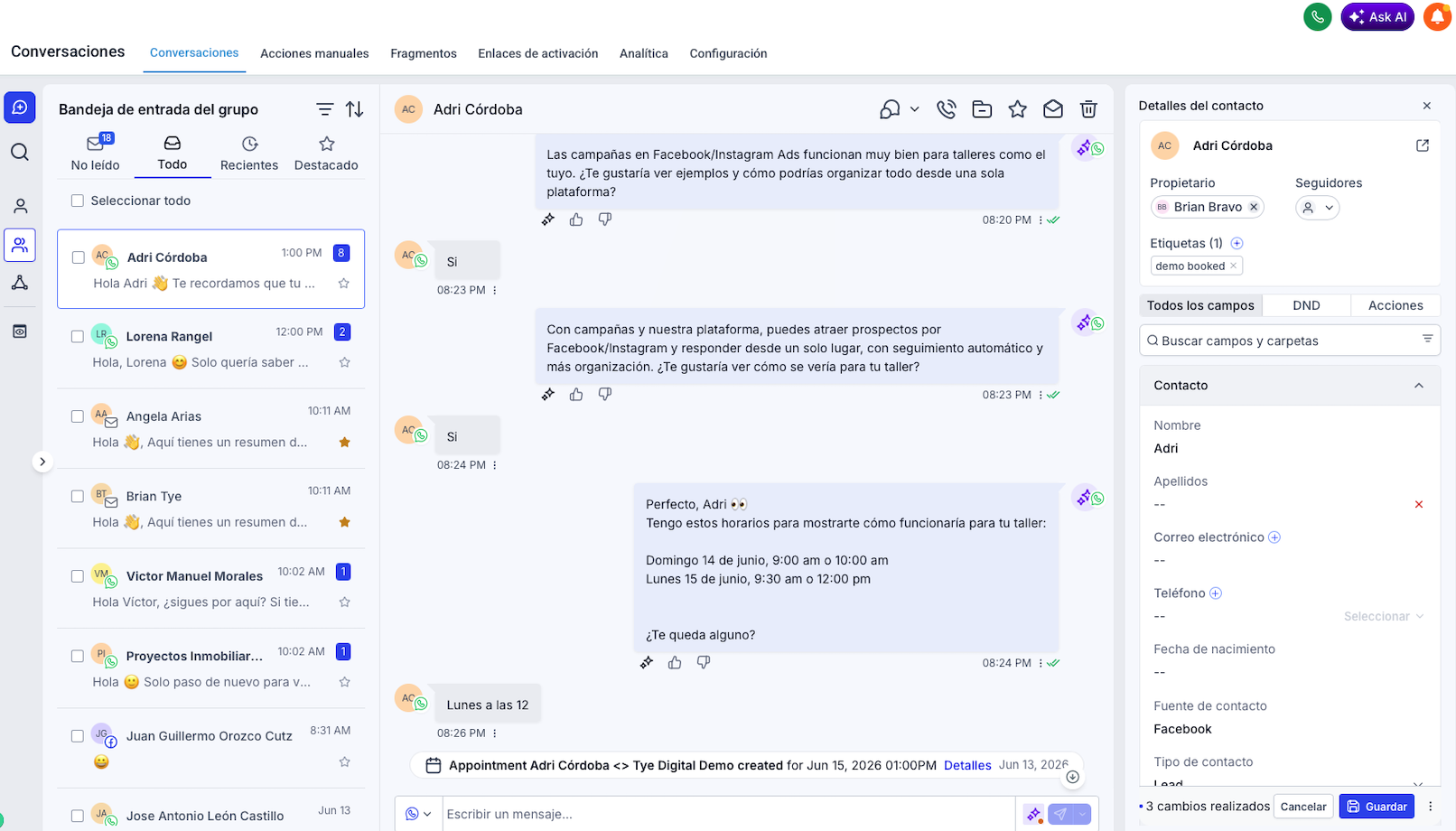Open the single contact icon in sidebar
This screenshot has width=1456, height=831.
coord(20,206)
